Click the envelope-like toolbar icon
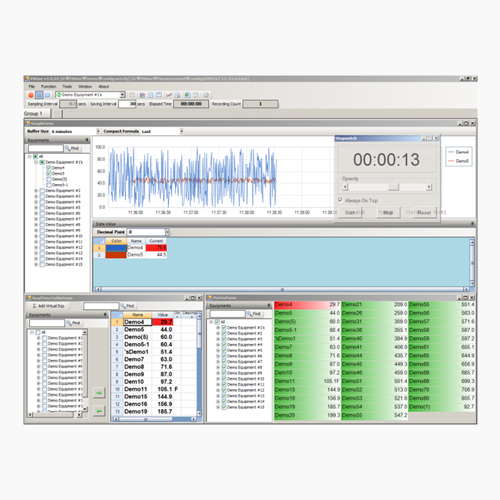The width and height of the screenshot is (500, 500). 159,95
